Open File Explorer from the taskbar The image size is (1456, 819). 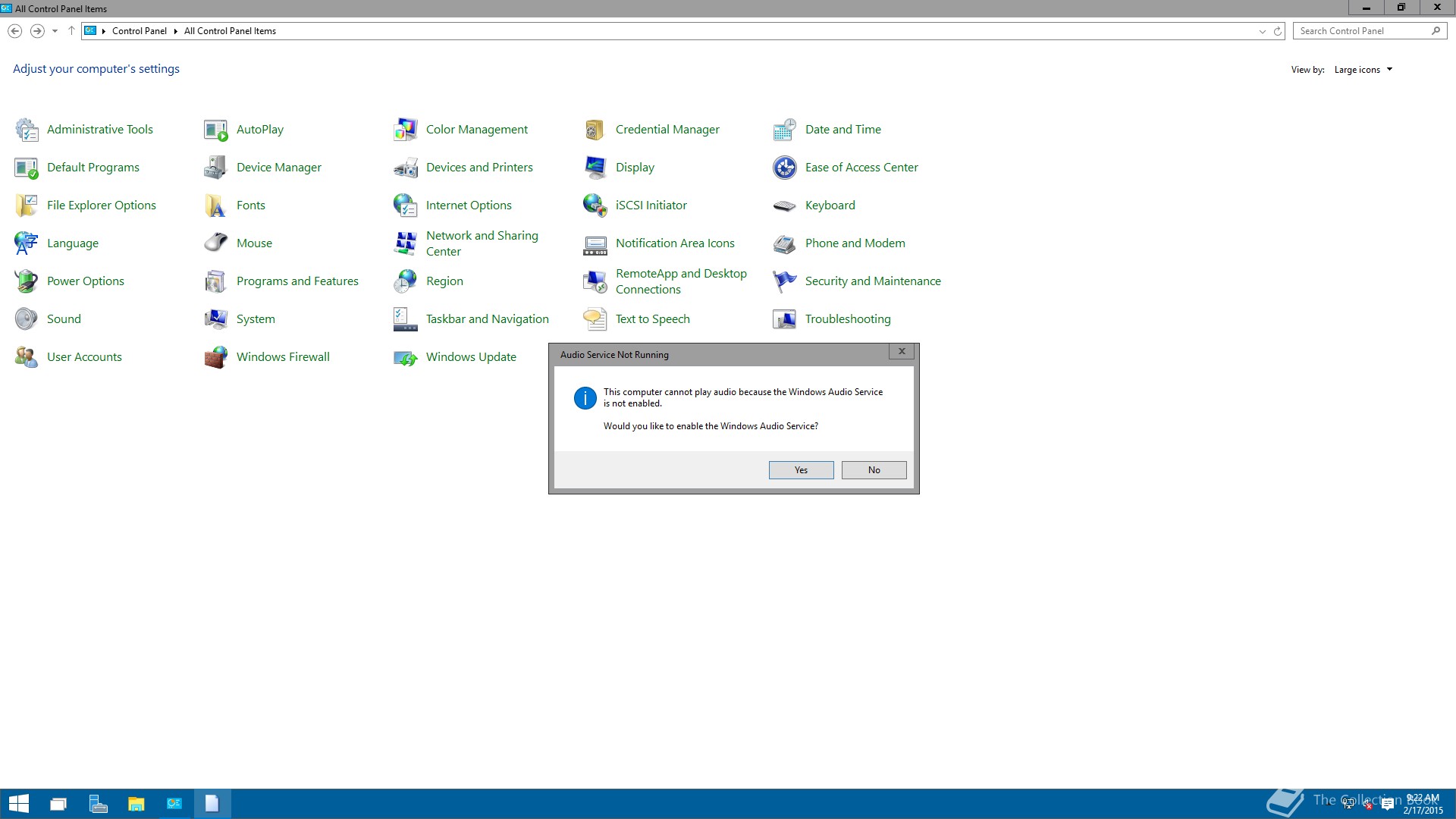pyautogui.click(x=136, y=804)
